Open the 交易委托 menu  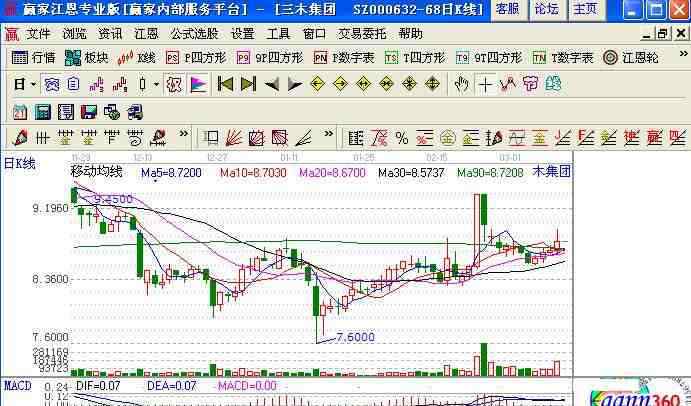[x=362, y=34]
